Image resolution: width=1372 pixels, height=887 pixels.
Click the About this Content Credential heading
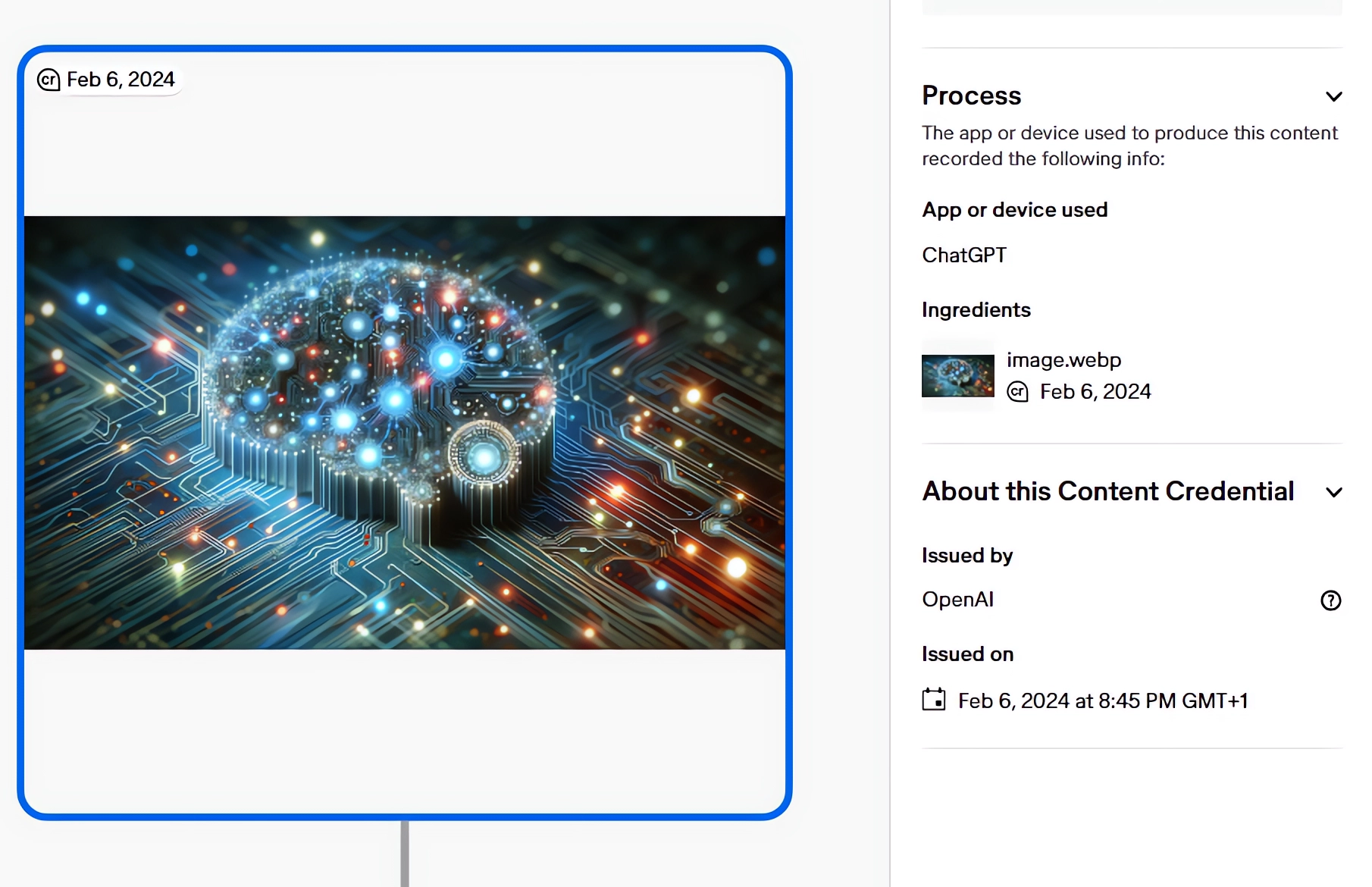coord(1107,491)
